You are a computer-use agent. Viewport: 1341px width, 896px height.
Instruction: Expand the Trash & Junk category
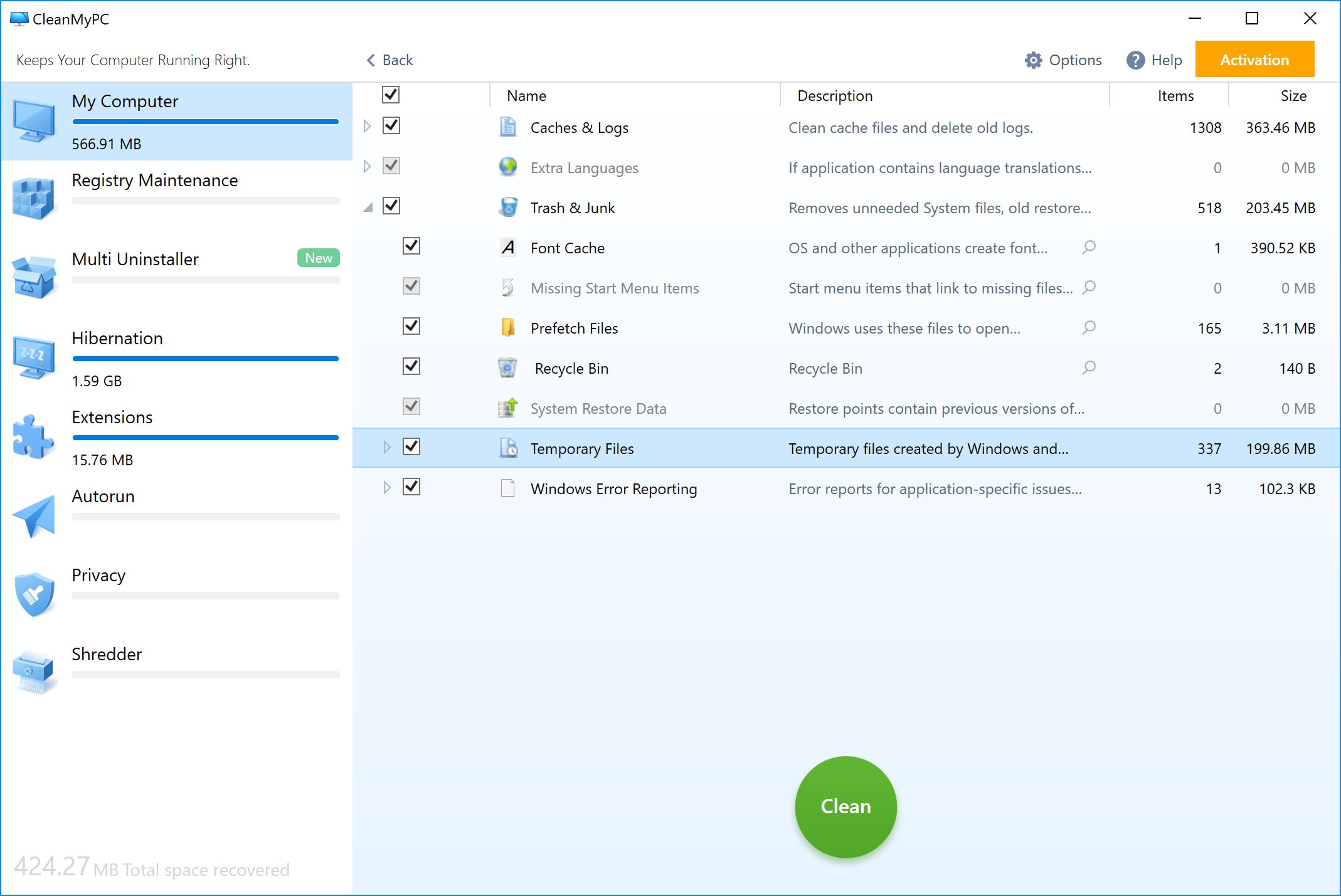366,207
